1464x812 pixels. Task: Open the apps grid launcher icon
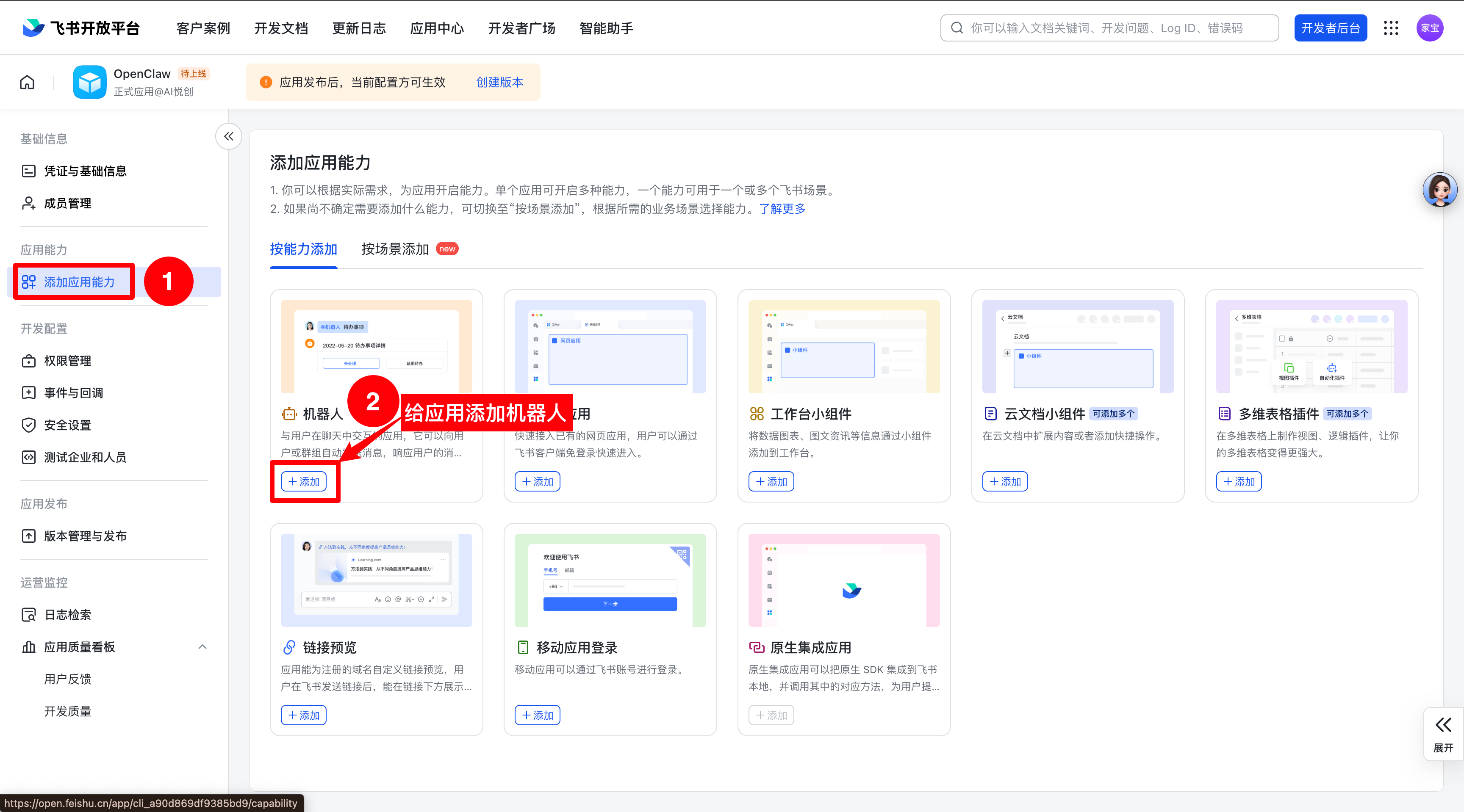click(1391, 28)
